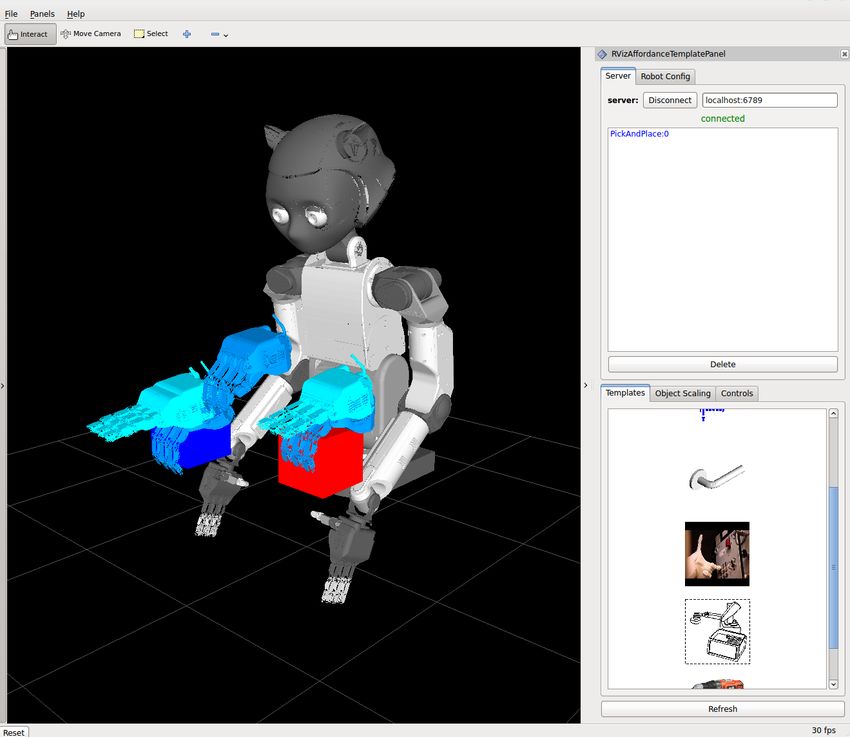This screenshot has height=737, width=850.
Task: Click the templates list scroll up arrow
Action: click(833, 413)
